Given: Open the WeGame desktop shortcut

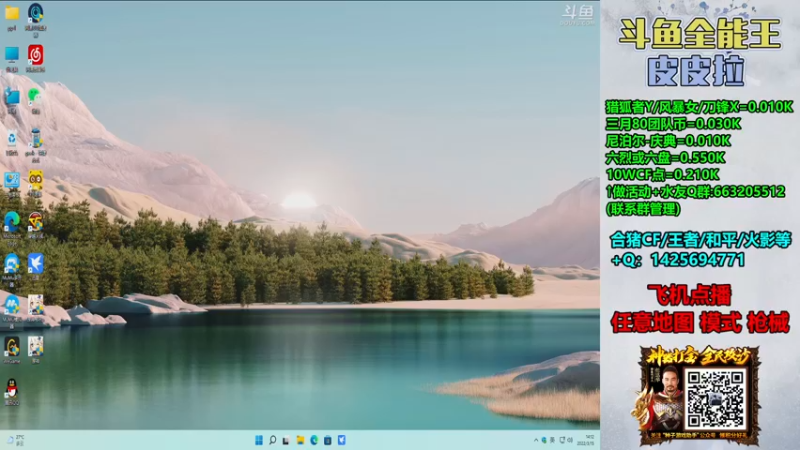Looking at the screenshot, I should tap(12, 347).
